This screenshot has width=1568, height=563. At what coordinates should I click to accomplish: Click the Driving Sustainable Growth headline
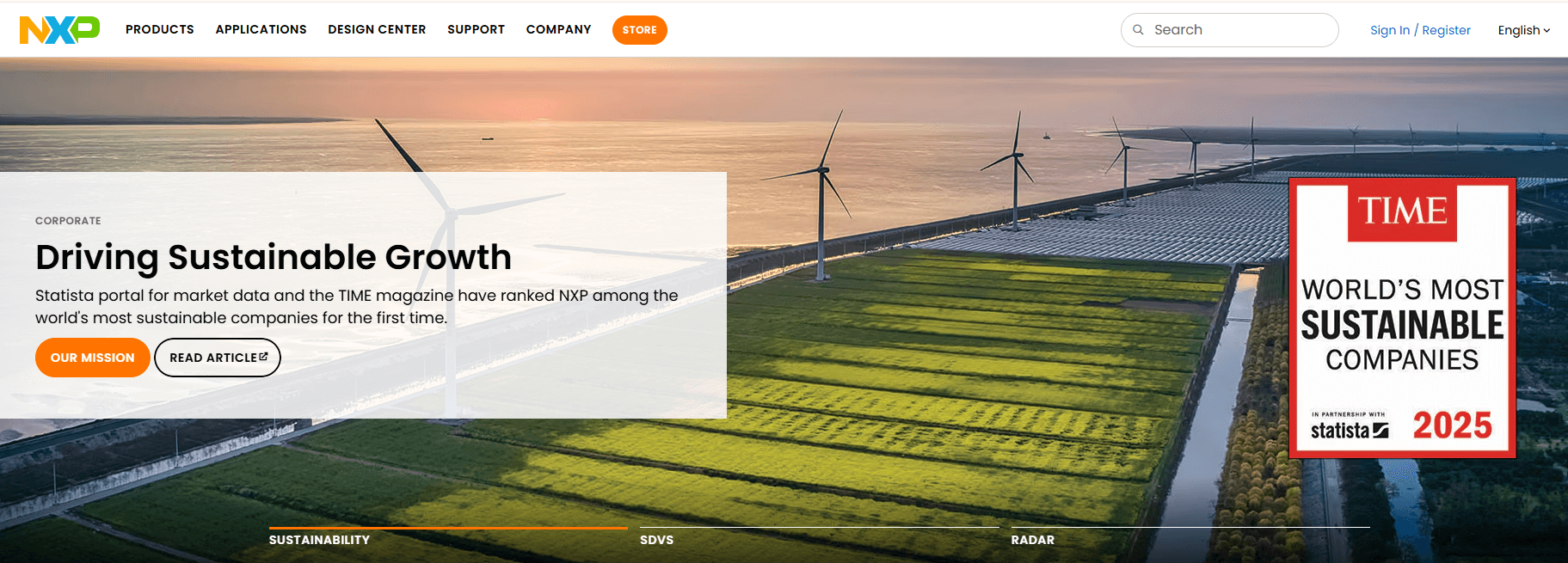pos(274,257)
